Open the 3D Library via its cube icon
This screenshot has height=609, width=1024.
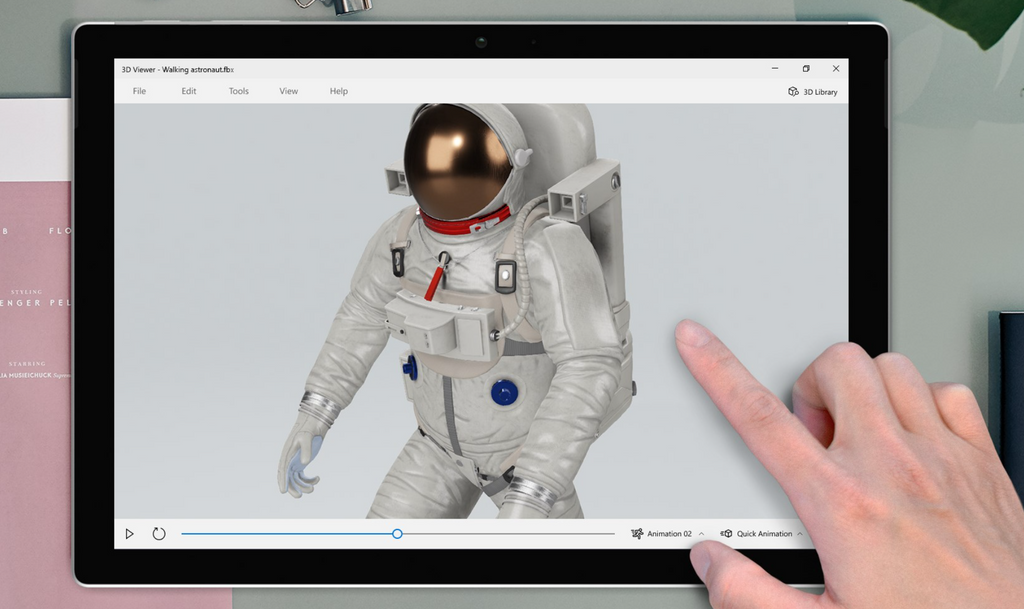[791, 91]
